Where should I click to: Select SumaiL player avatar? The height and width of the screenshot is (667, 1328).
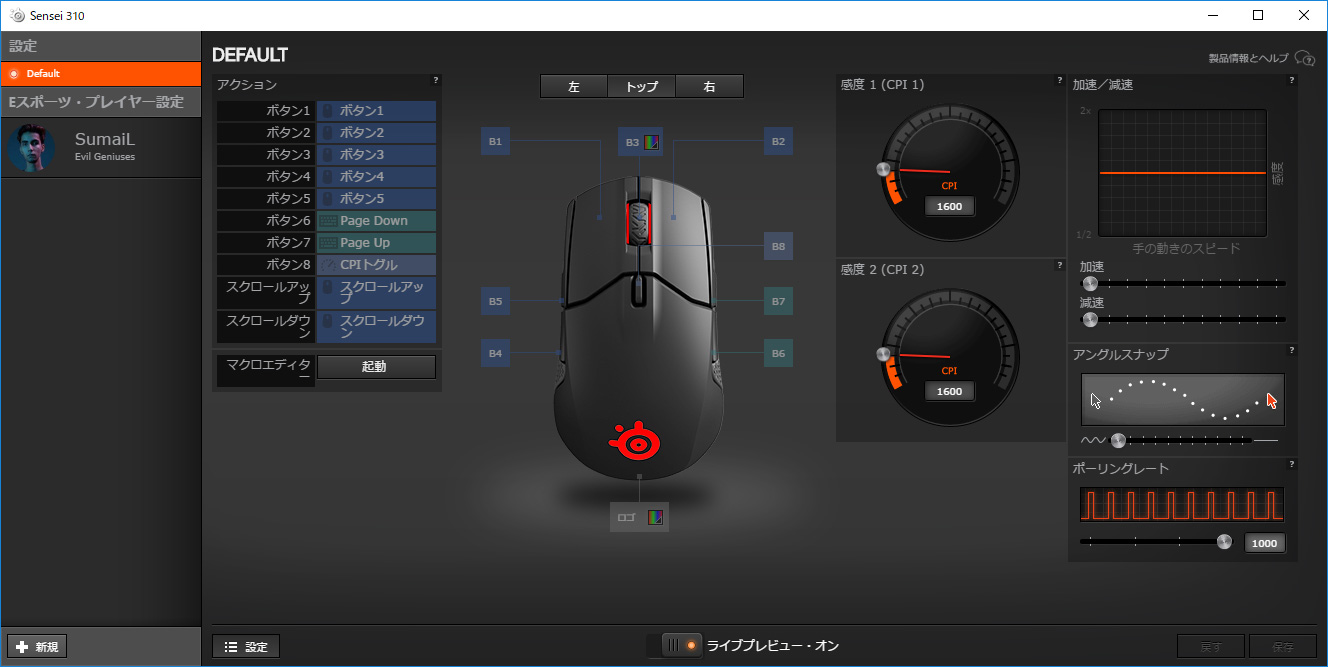tap(31, 149)
